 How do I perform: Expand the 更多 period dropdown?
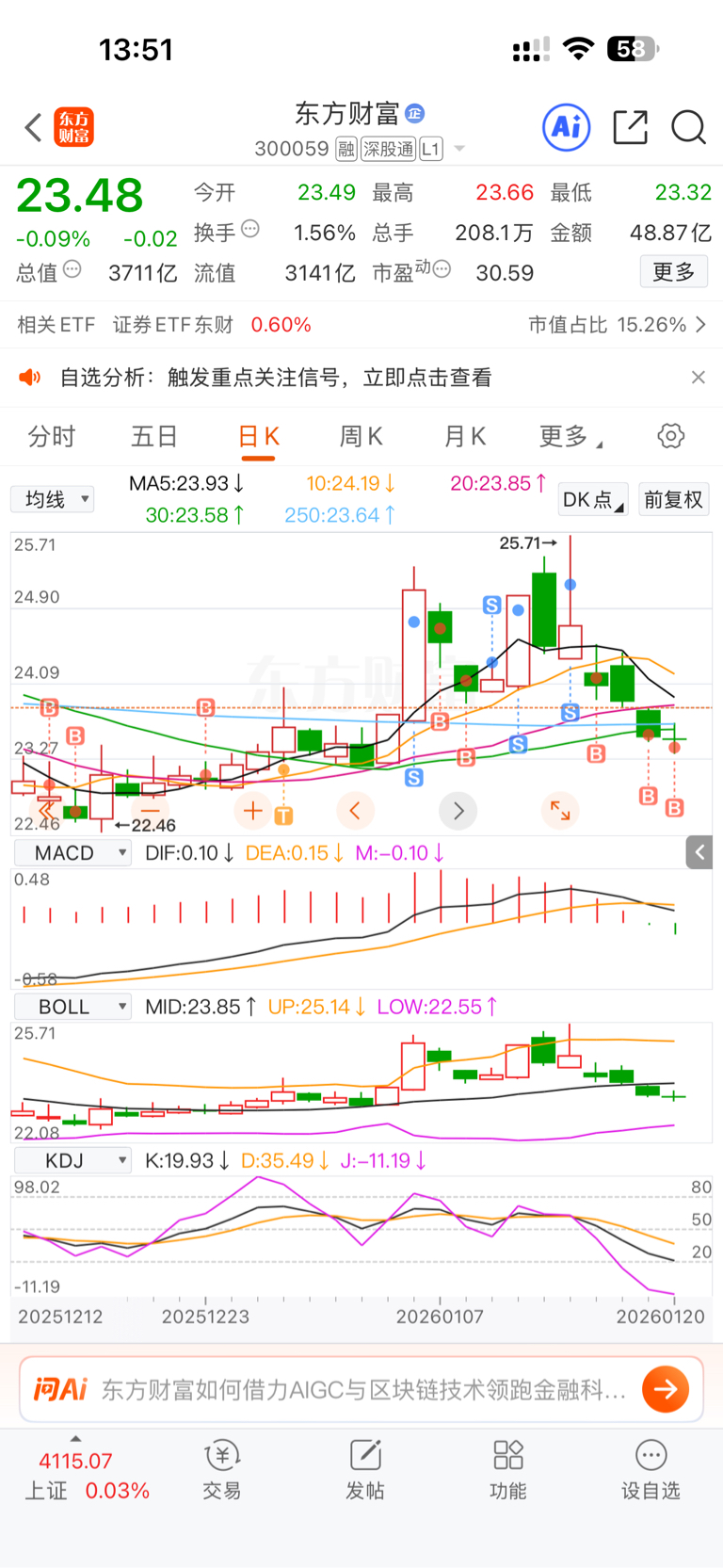570,436
